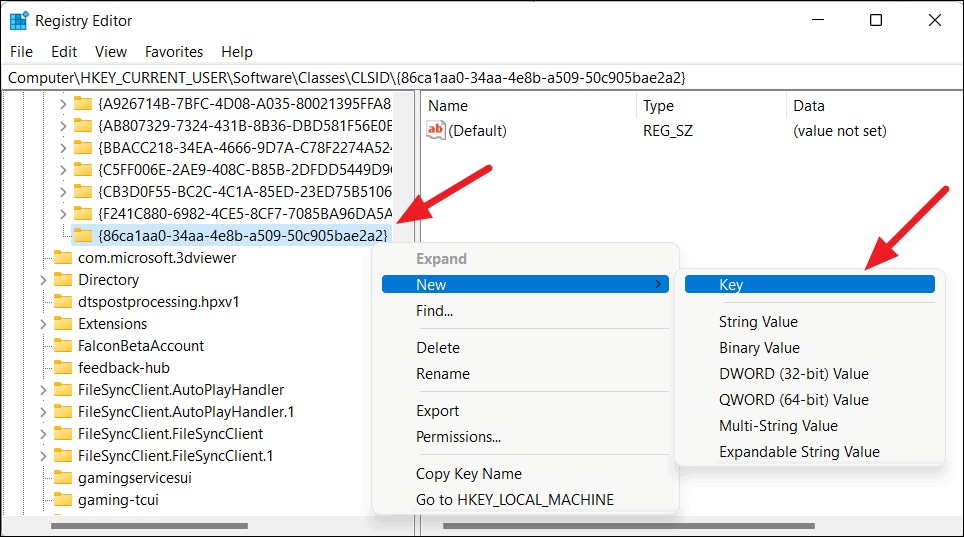
Task: Click folder icon of {A926714B-7BFC key
Action: (x=83, y=103)
